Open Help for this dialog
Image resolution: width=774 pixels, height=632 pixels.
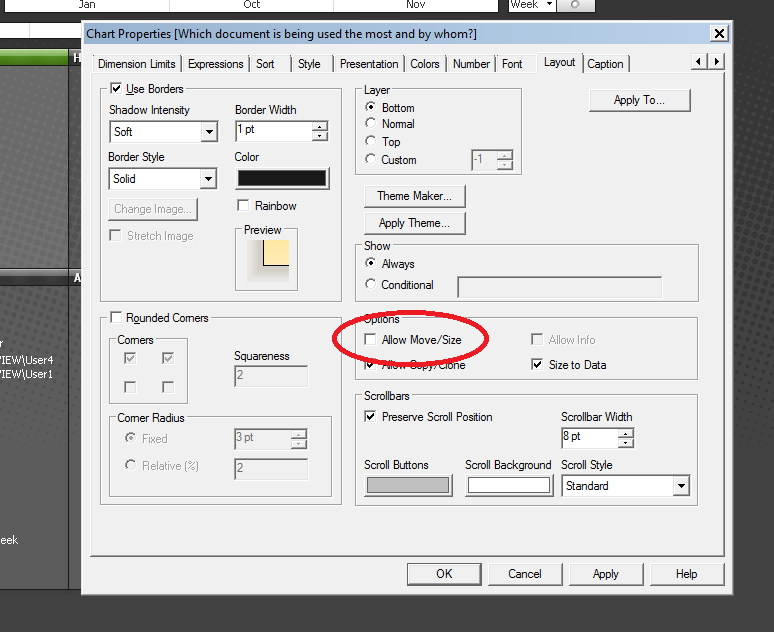(687, 574)
